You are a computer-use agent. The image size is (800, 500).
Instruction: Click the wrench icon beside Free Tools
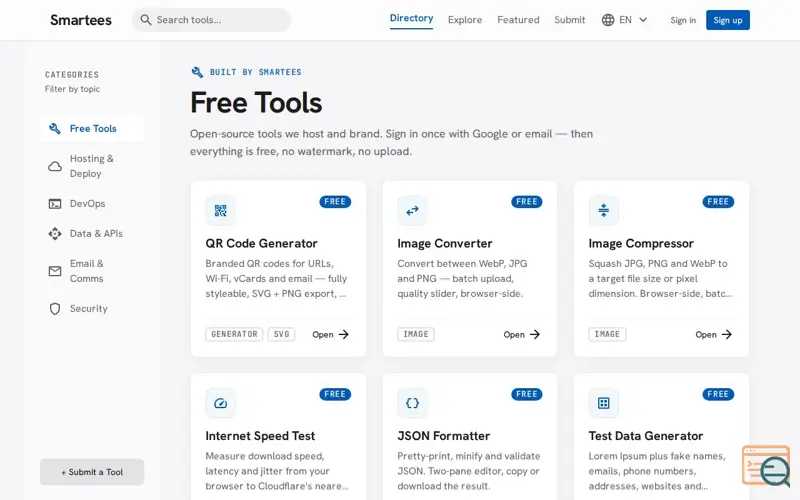55,129
